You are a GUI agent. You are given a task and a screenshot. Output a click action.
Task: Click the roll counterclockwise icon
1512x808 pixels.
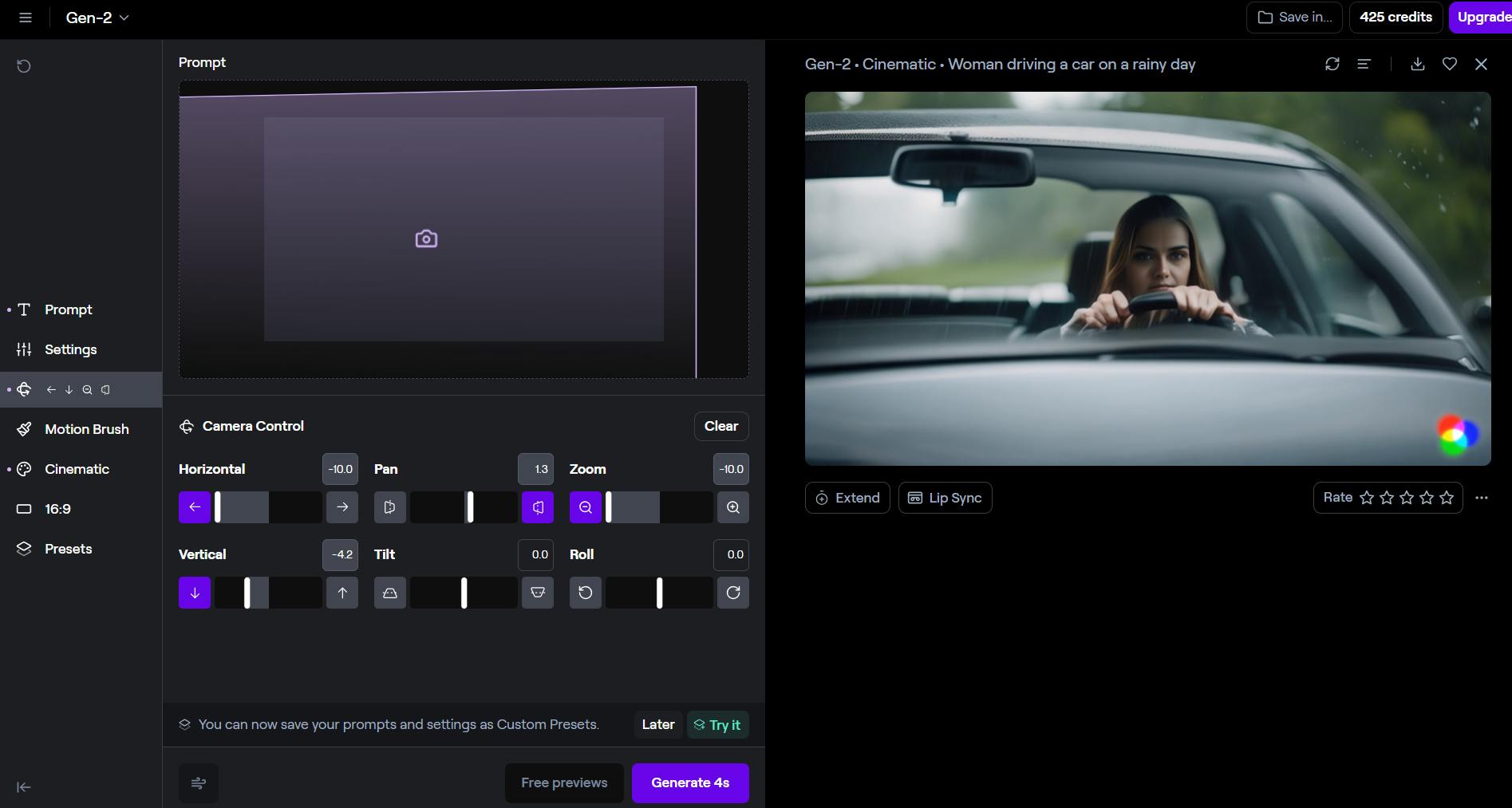tap(585, 593)
